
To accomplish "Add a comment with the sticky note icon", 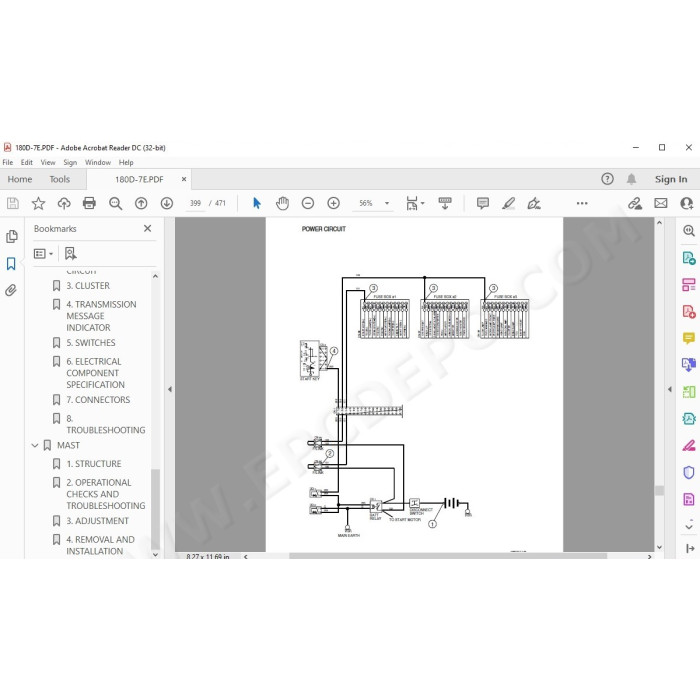I will (x=483, y=204).
